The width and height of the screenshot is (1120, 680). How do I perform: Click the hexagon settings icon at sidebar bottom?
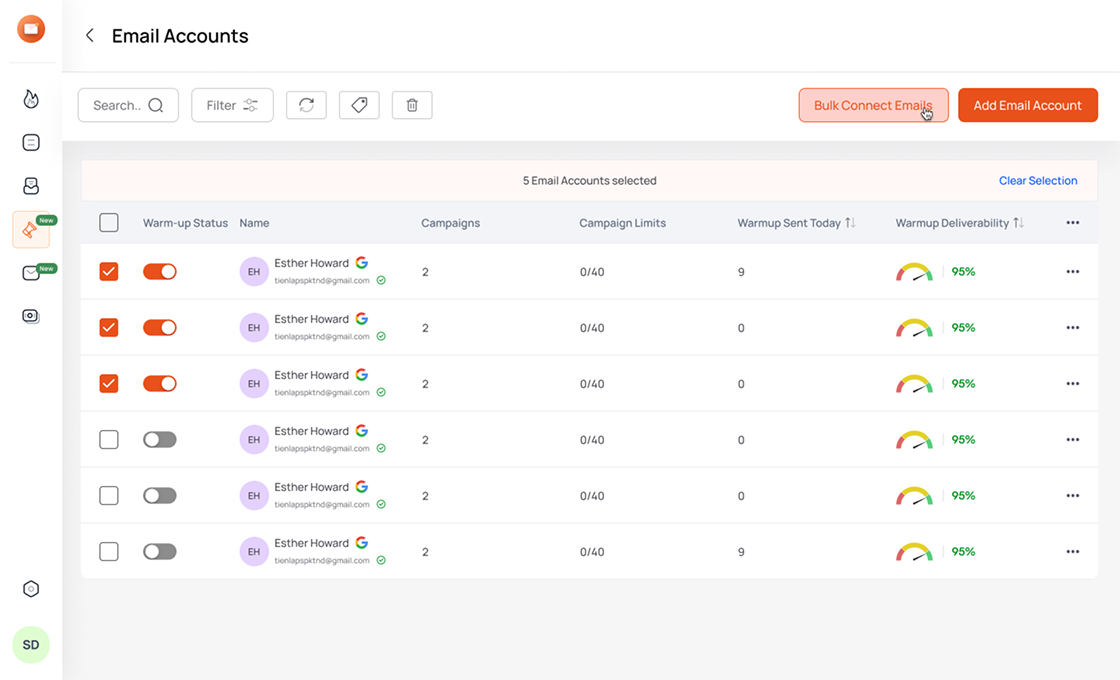point(30,589)
